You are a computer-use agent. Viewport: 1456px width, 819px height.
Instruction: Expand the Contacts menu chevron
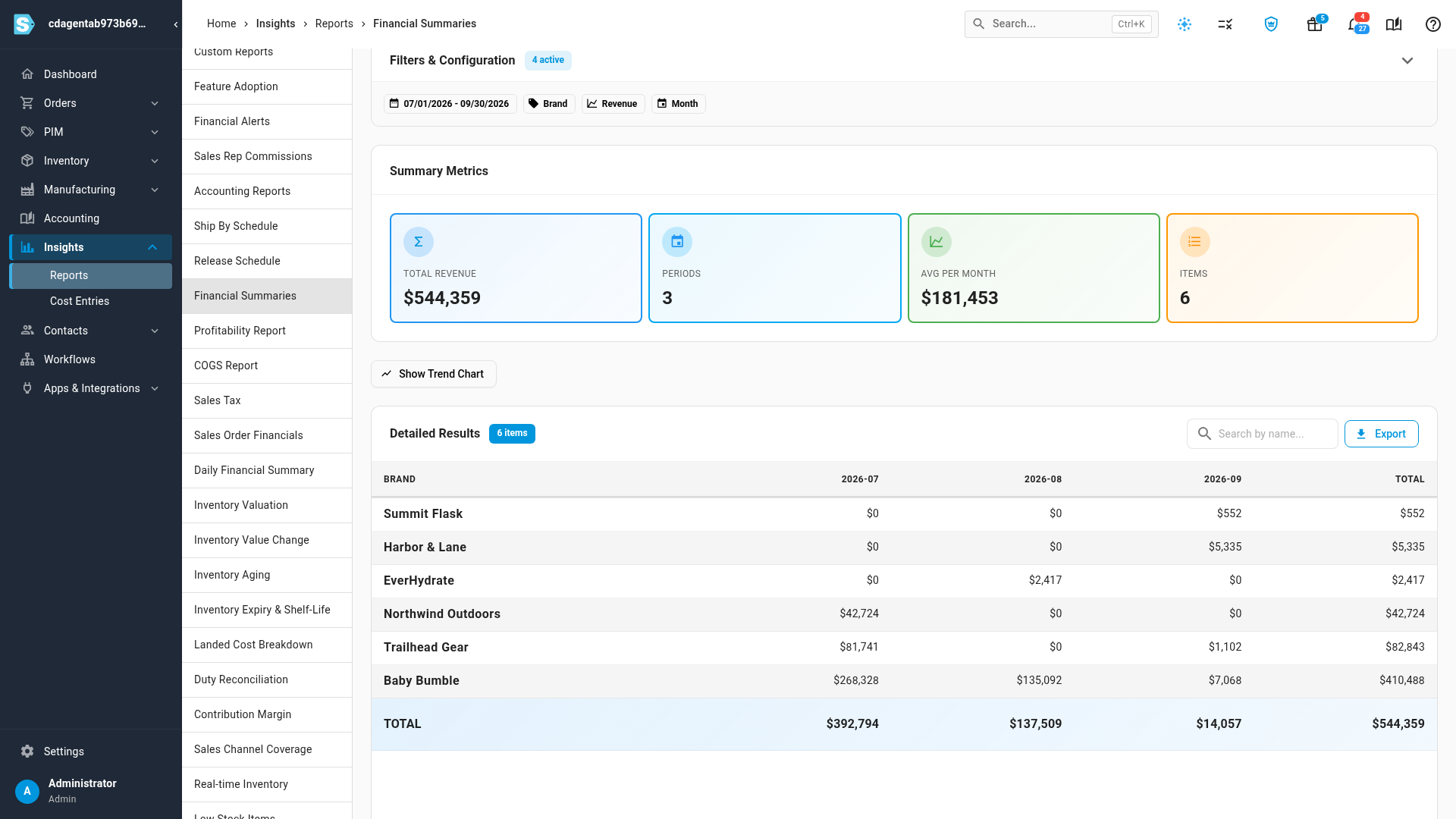pyautogui.click(x=155, y=331)
